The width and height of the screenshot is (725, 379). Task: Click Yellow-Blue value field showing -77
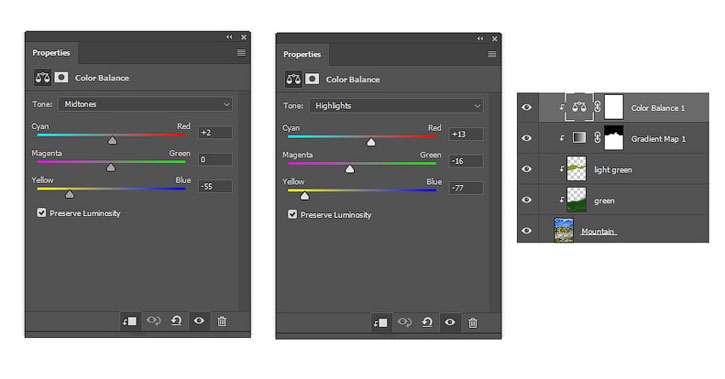[467, 188]
